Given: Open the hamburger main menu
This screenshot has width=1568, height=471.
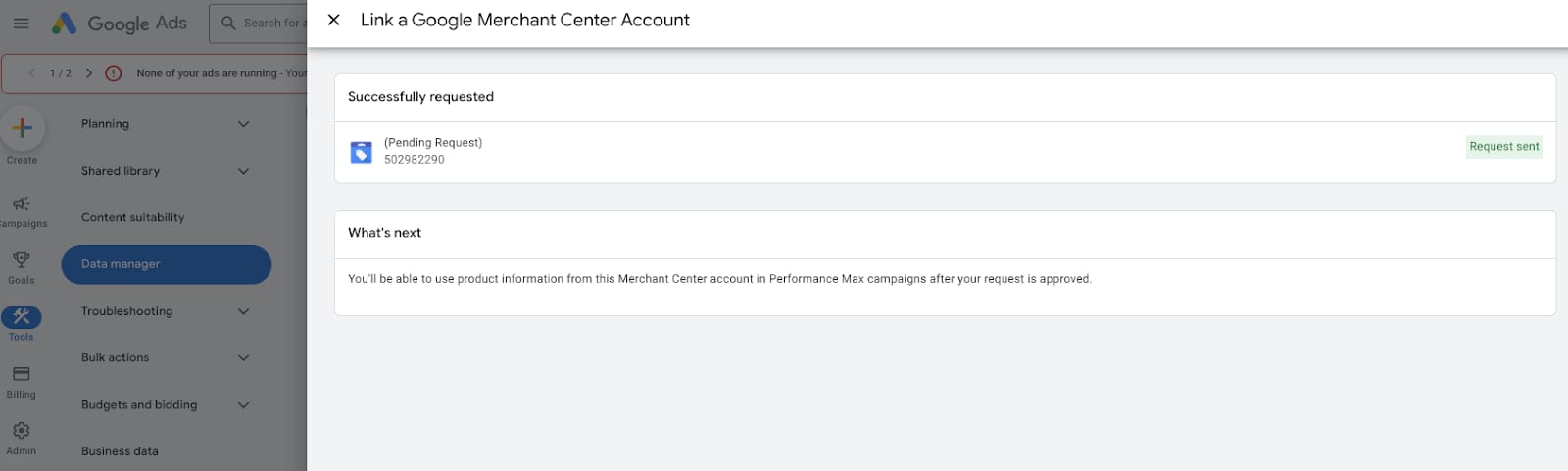Looking at the screenshot, I should [x=22, y=23].
